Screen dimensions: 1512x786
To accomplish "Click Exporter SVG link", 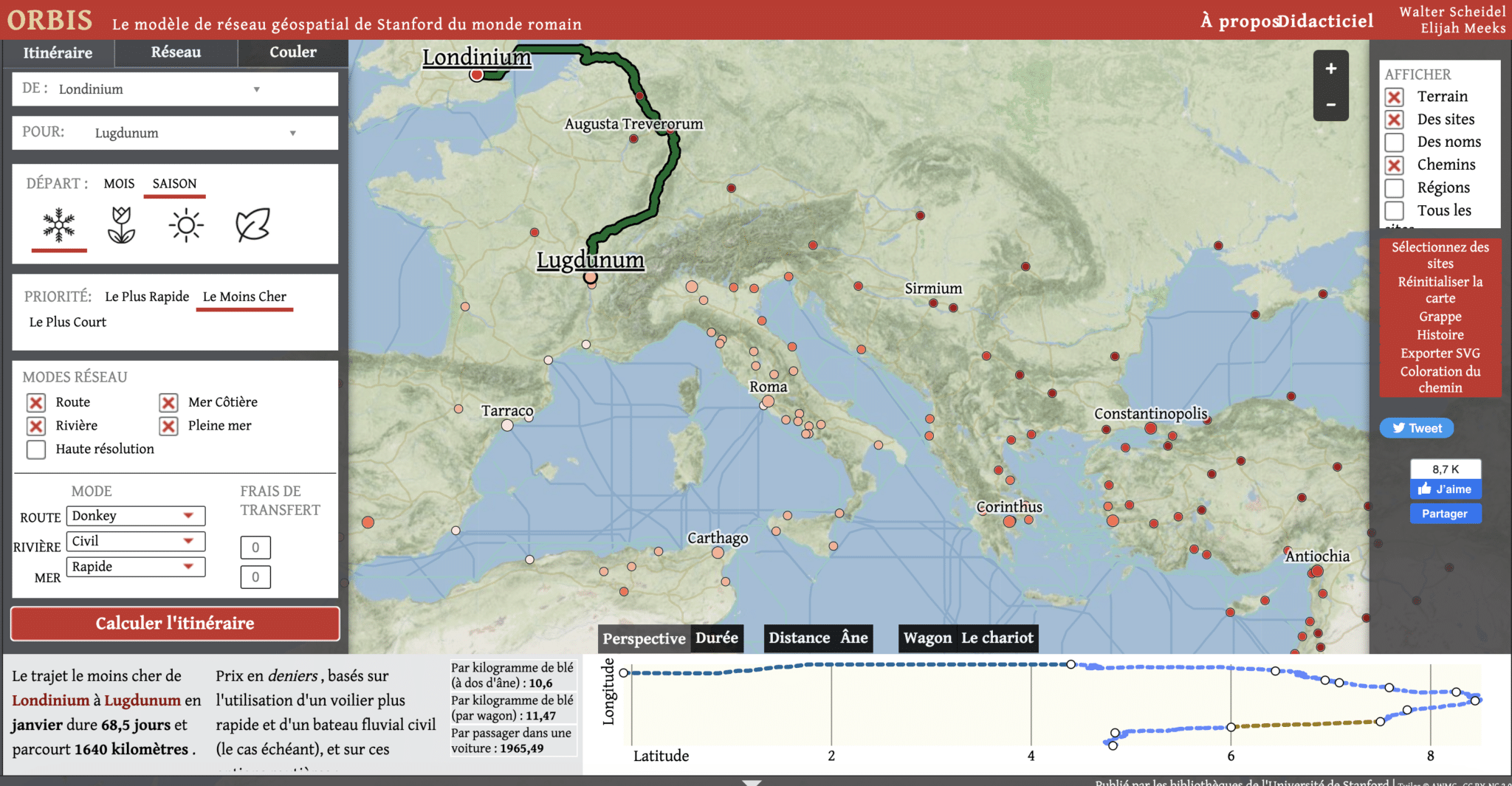I will click(x=1440, y=354).
